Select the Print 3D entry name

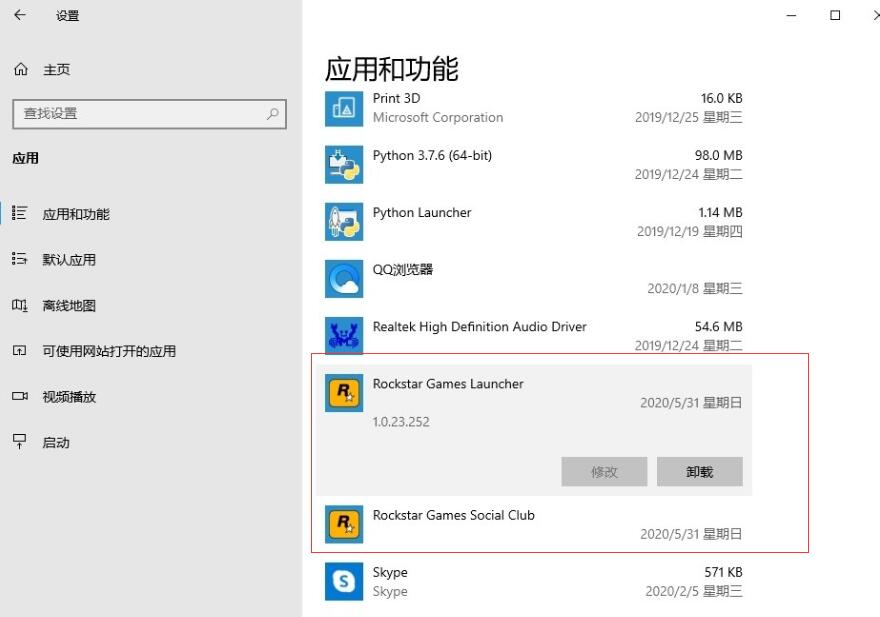point(396,98)
